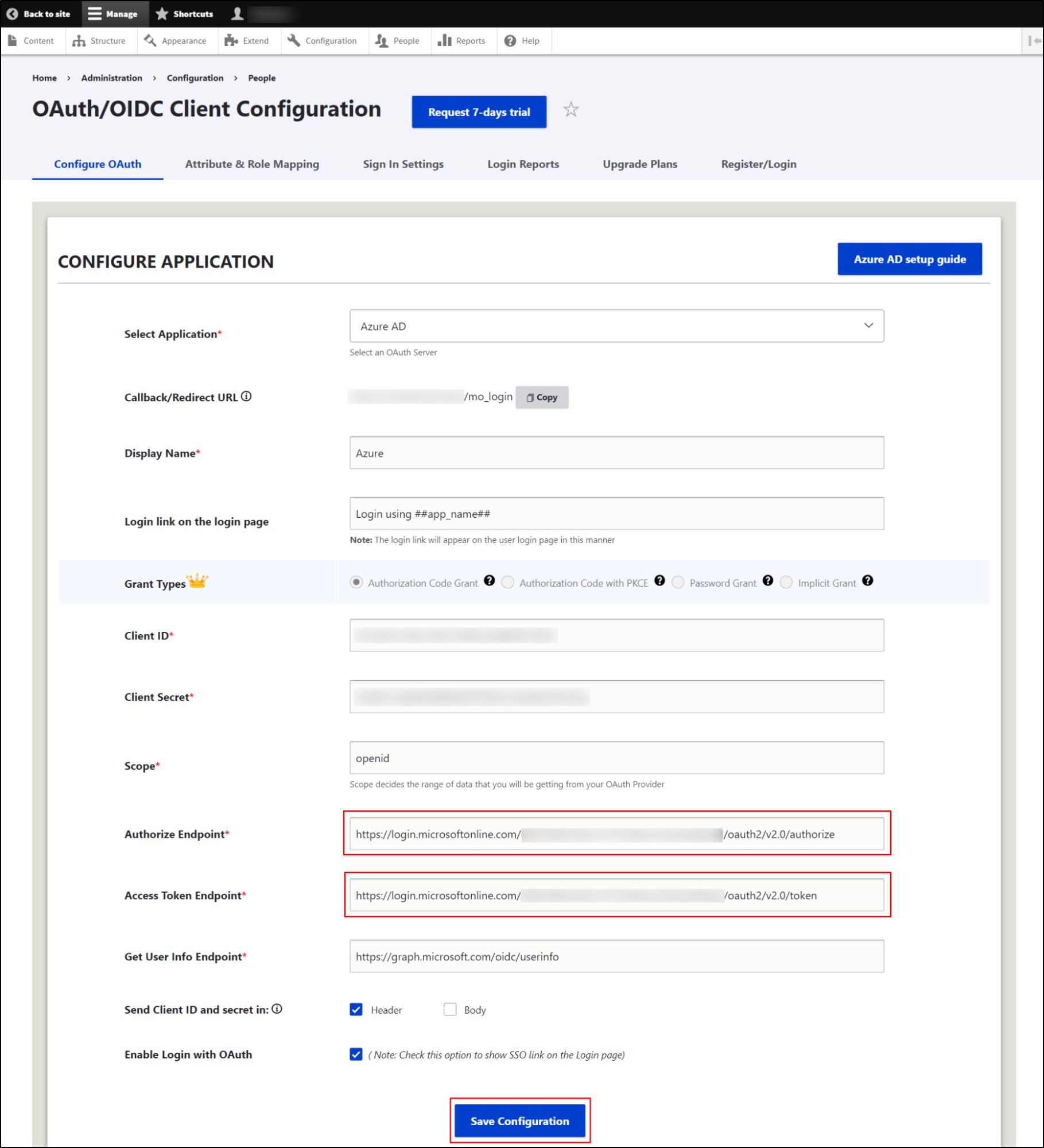Open the Content section icon

(x=13, y=40)
